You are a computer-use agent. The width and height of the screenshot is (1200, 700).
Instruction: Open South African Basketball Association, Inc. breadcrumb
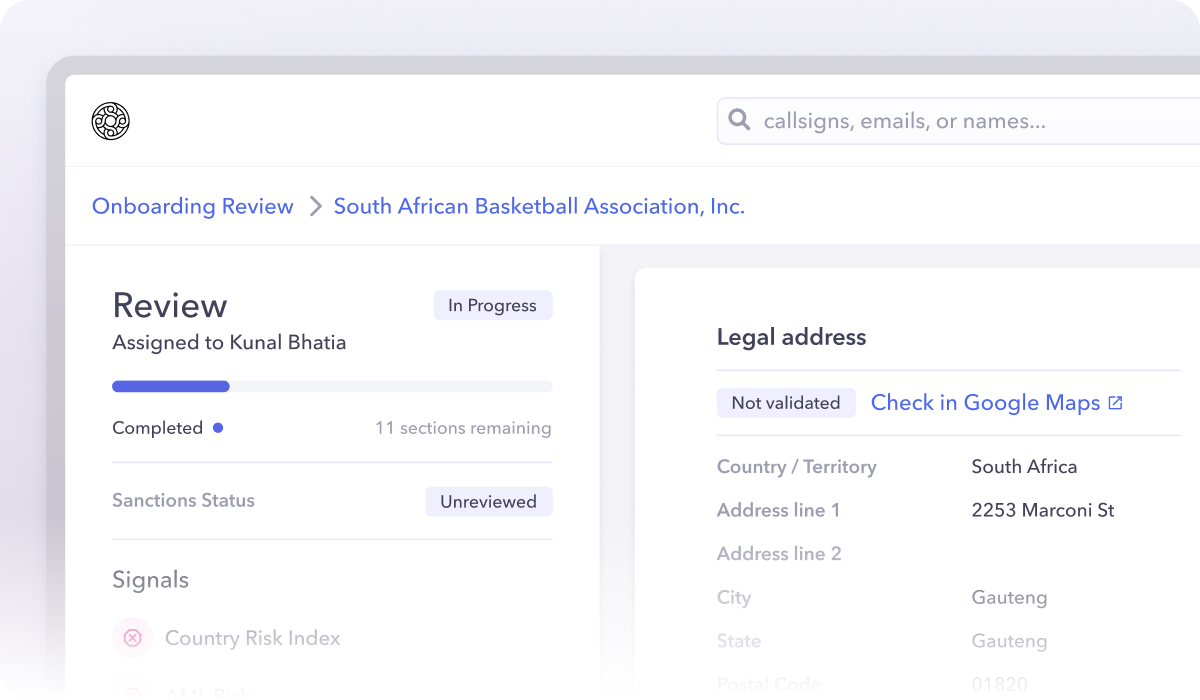(x=539, y=207)
